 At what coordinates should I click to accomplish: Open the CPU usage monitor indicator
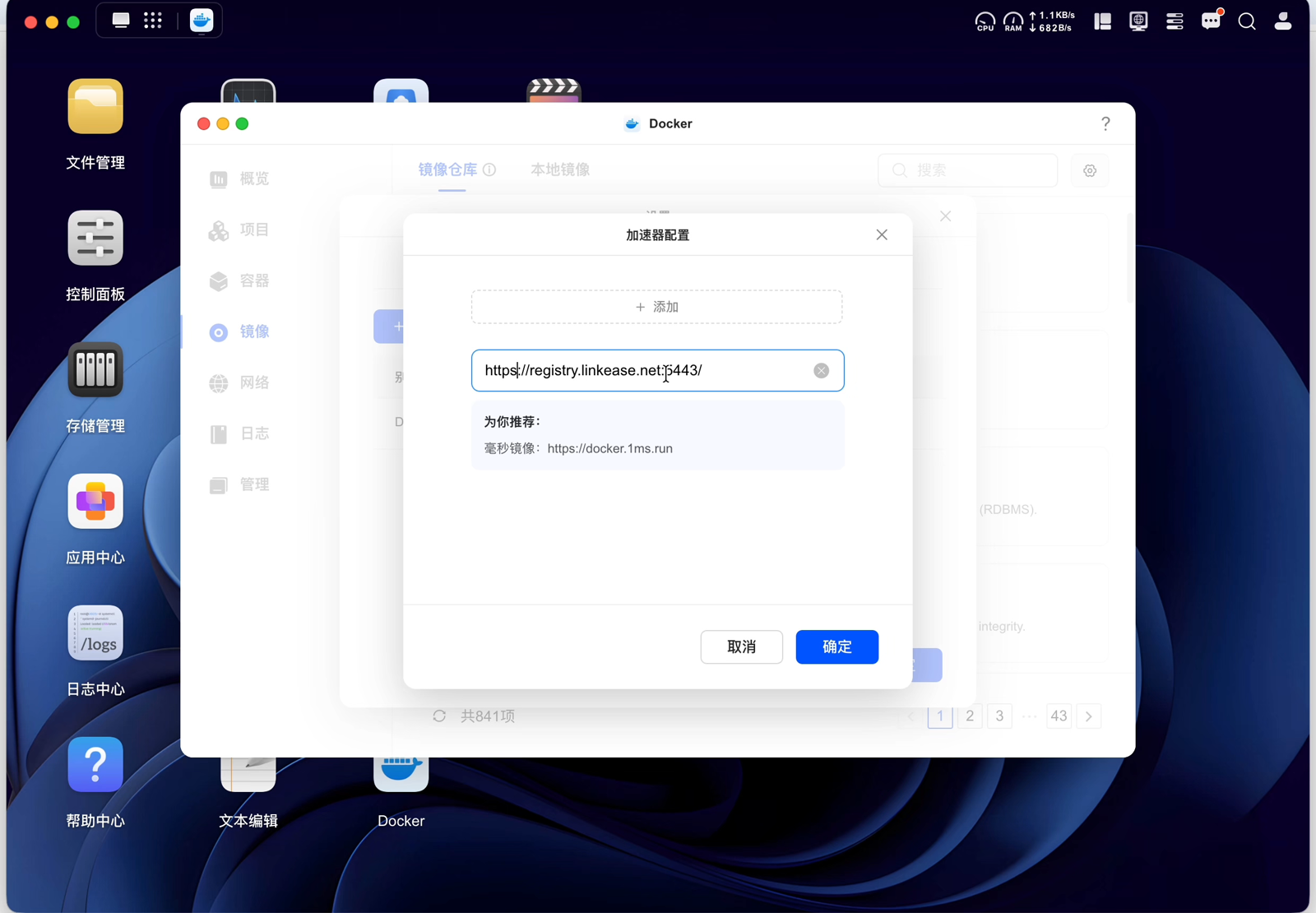(985, 21)
